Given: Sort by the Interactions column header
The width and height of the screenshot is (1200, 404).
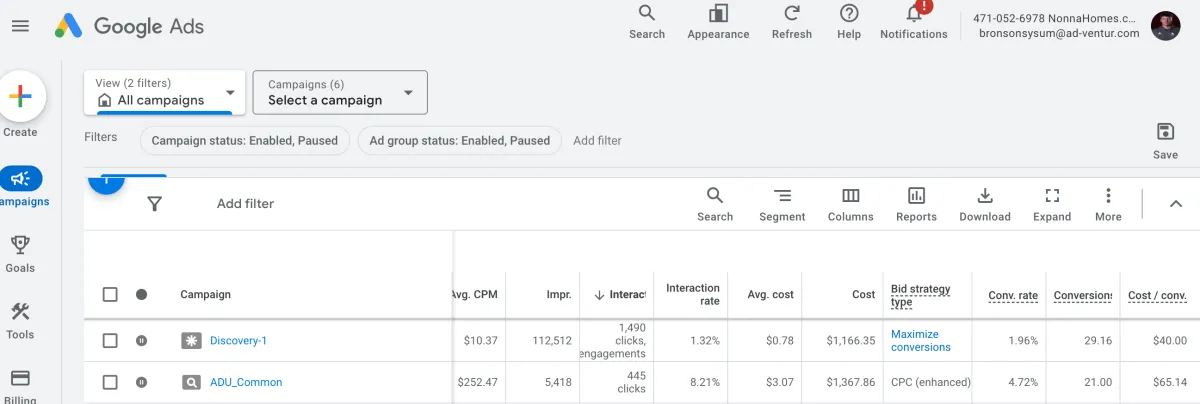Looking at the screenshot, I should coord(620,294).
